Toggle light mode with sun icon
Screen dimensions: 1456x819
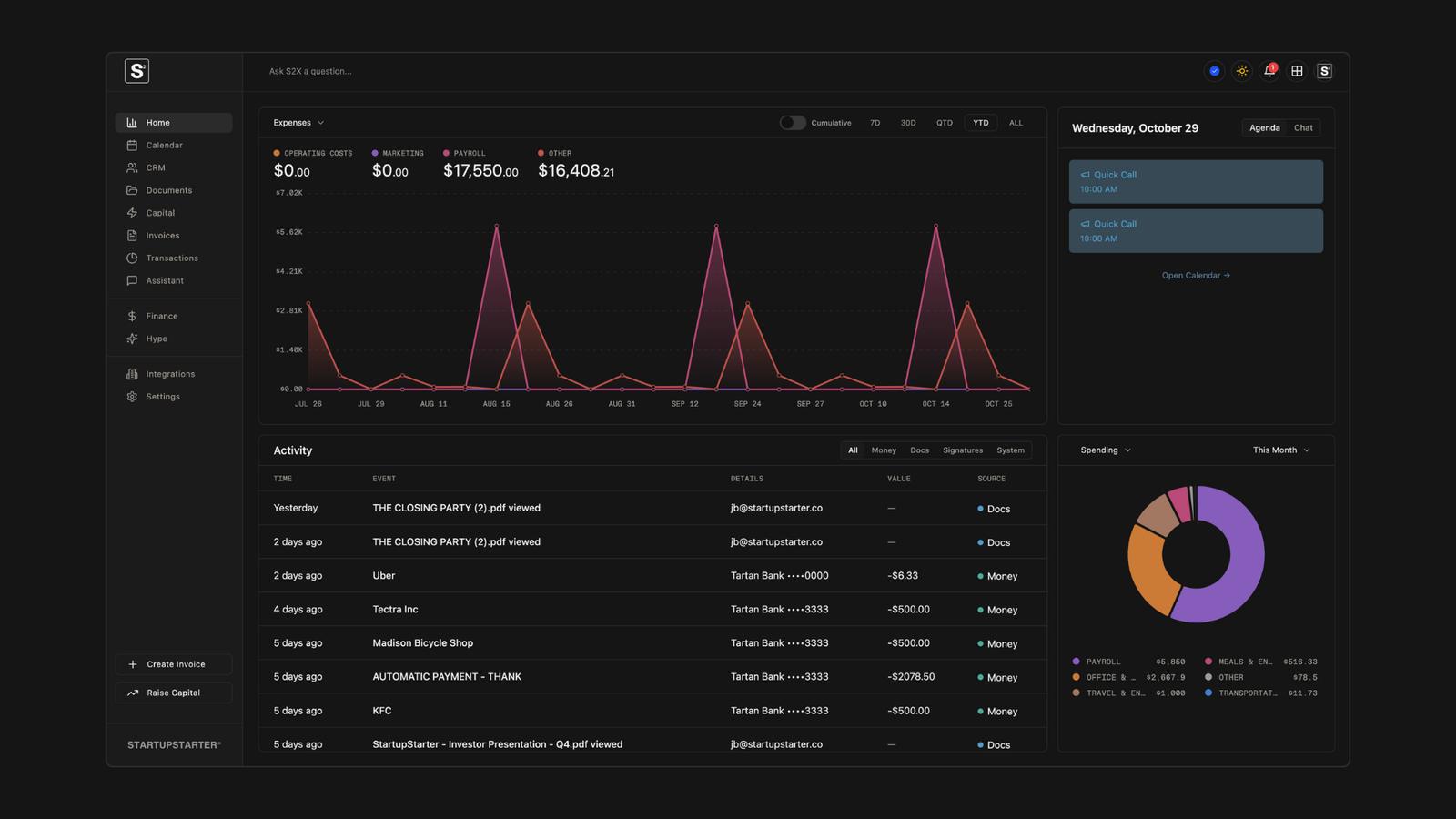click(x=1242, y=71)
